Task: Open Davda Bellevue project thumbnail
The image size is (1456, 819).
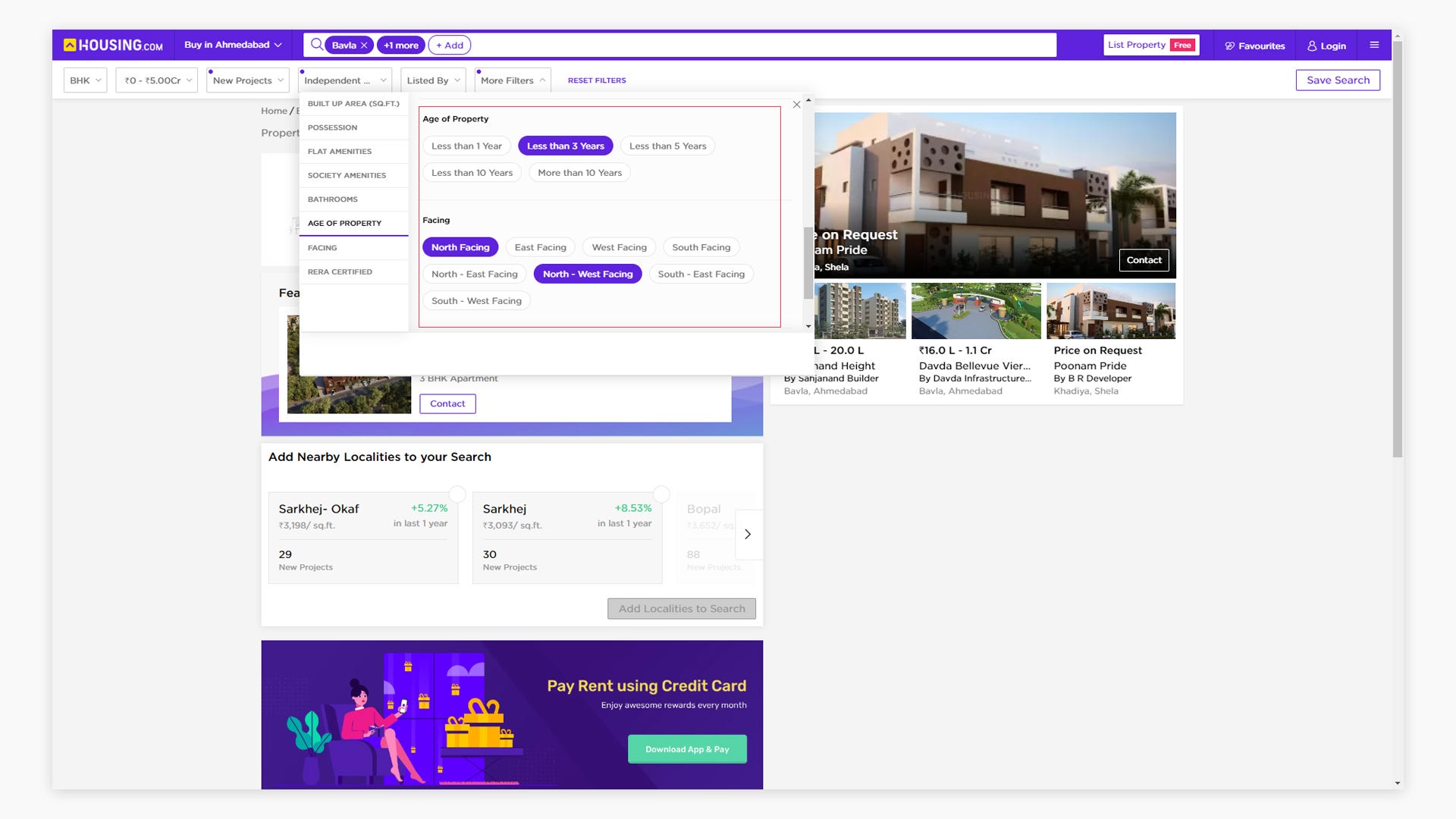Action: click(976, 311)
